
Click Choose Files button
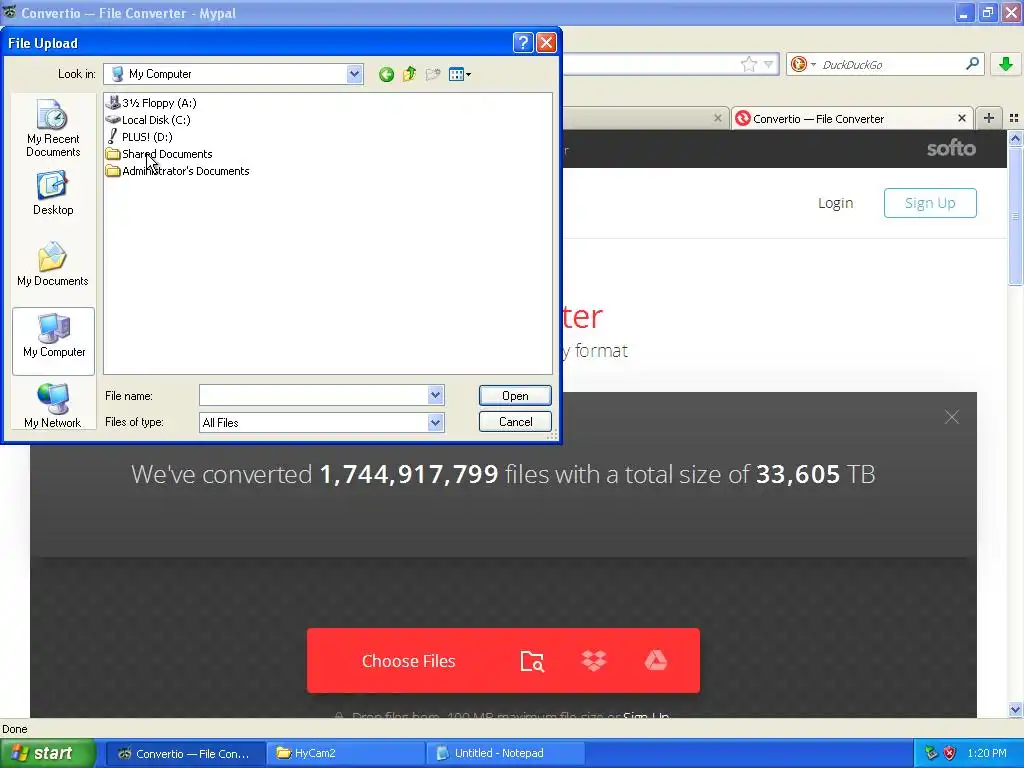[x=408, y=661]
